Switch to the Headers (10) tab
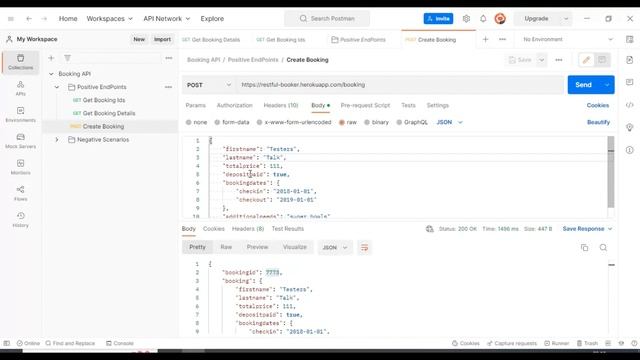The width and height of the screenshot is (640, 360). pyautogui.click(x=281, y=105)
